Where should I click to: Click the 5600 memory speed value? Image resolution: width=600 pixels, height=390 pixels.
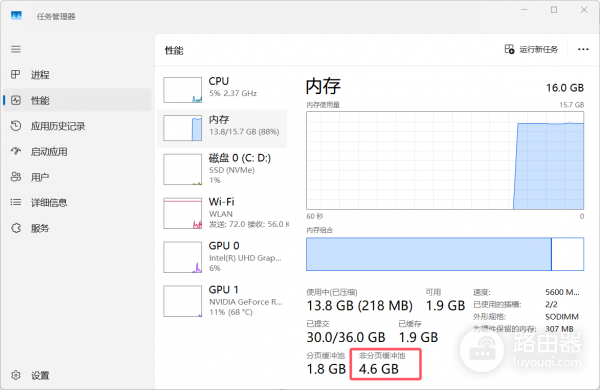[562, 292]
